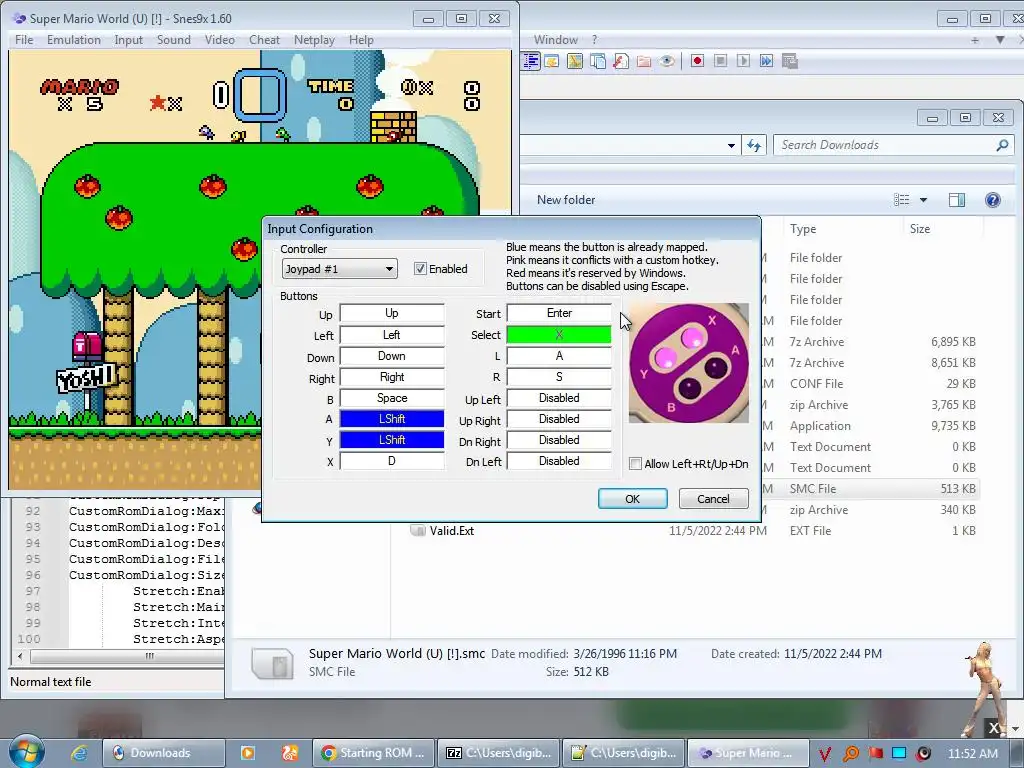Toggle indent guide icon in Notepad++ toolbar
This screenshot has width=1024, height=768.
coord(531,61)
